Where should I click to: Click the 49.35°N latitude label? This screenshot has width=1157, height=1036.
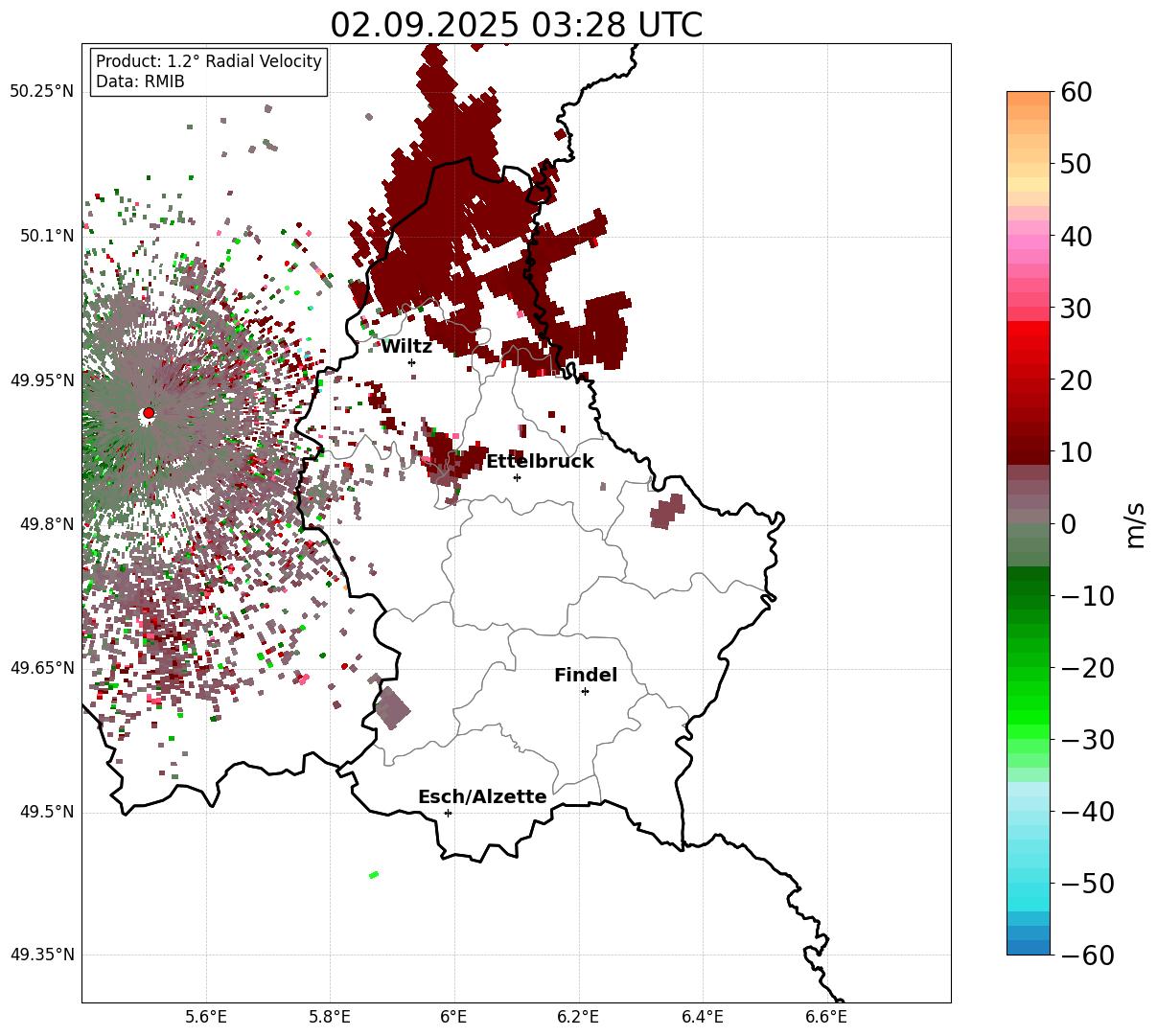pos(42,955)
